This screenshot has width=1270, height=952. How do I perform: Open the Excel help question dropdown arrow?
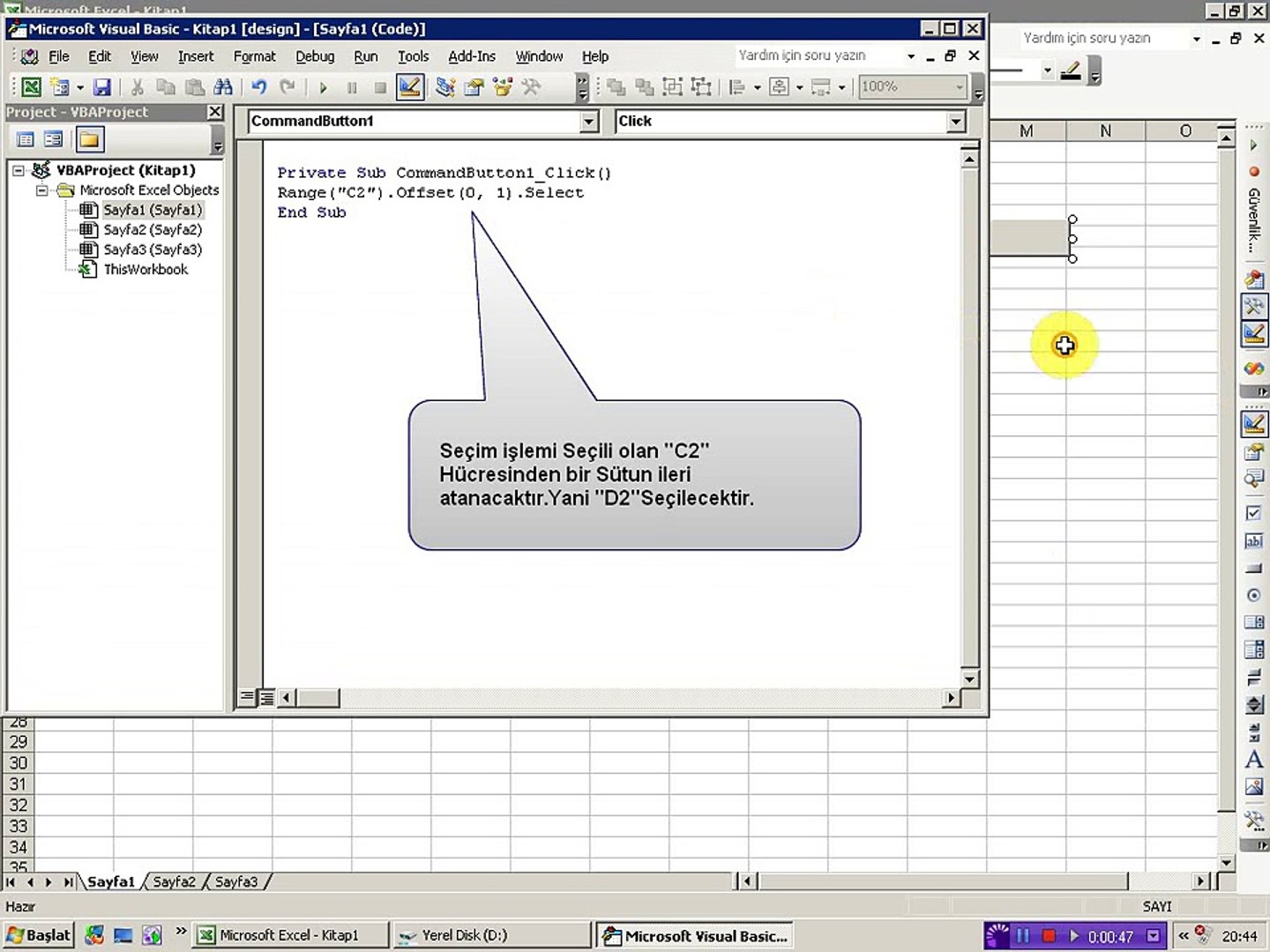pyautogui.click(x=1197, y=39)
